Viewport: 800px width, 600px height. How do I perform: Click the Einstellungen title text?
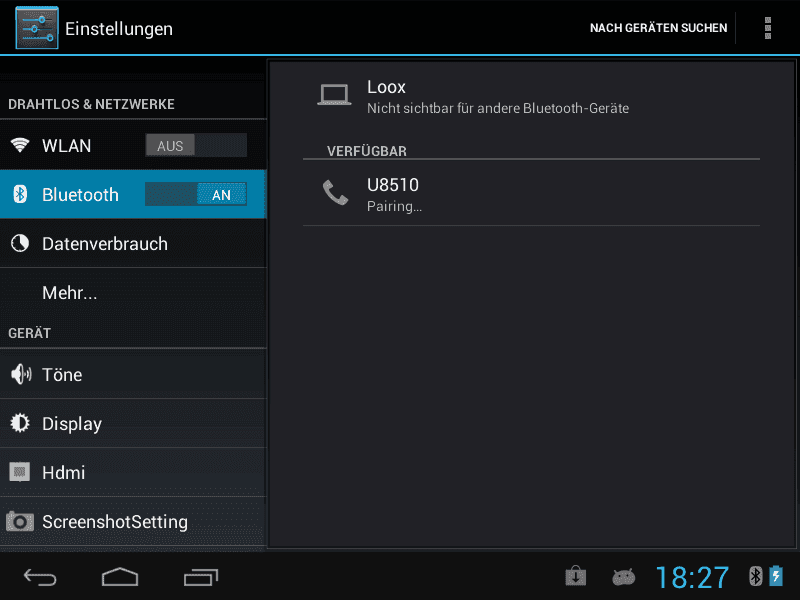coord(119,29)
